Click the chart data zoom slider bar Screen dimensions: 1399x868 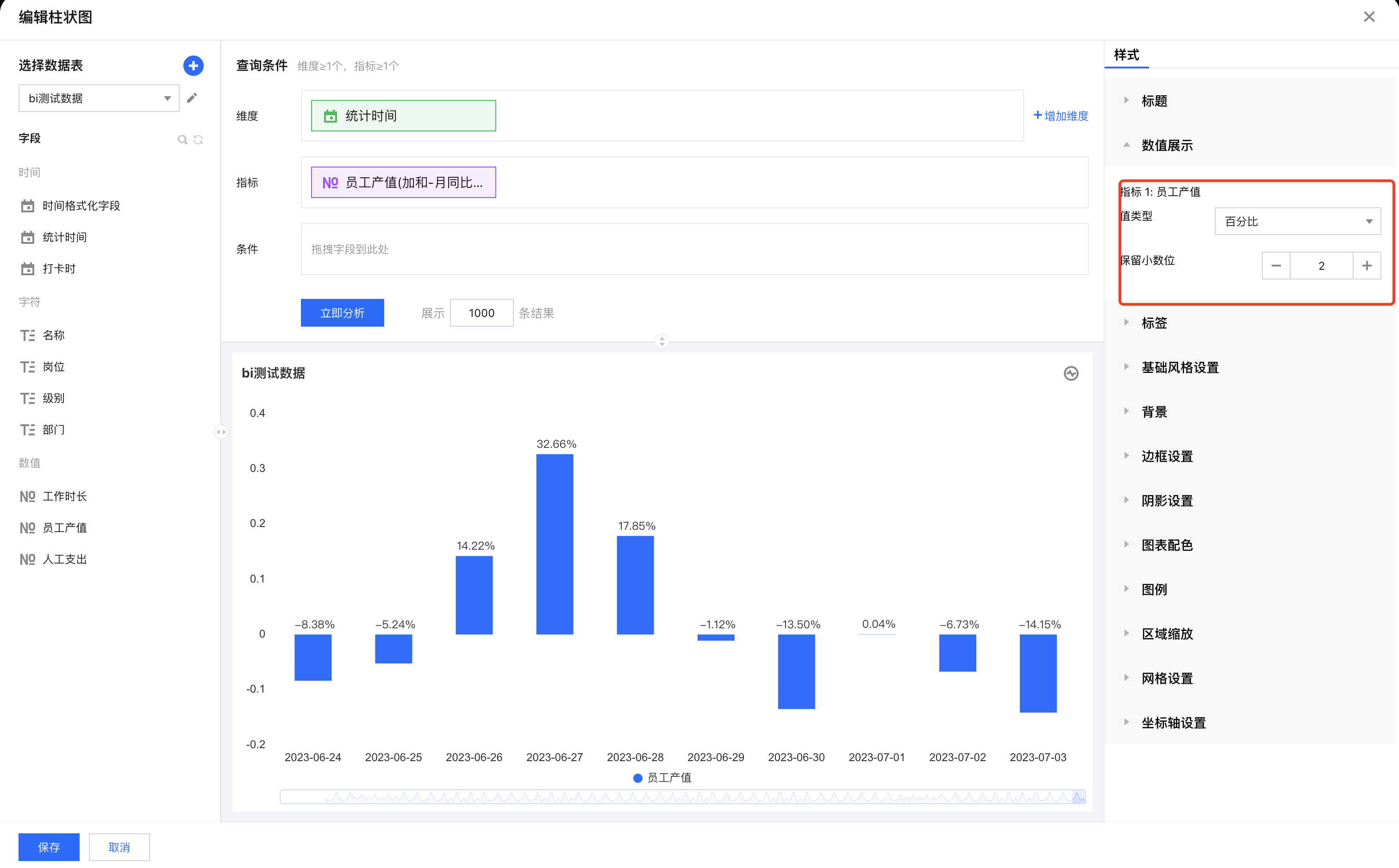click(x=682, y=797)
